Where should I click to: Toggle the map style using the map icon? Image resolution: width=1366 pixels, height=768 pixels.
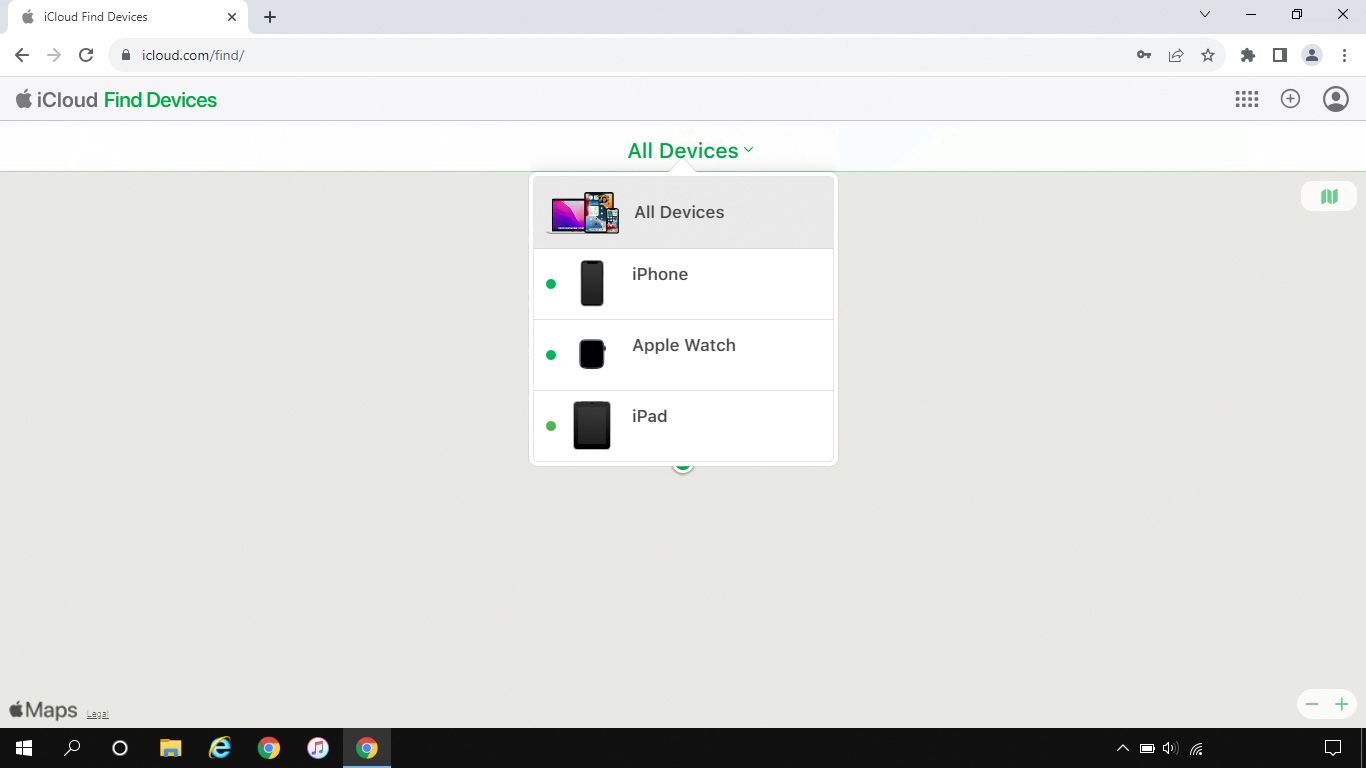1328,195
